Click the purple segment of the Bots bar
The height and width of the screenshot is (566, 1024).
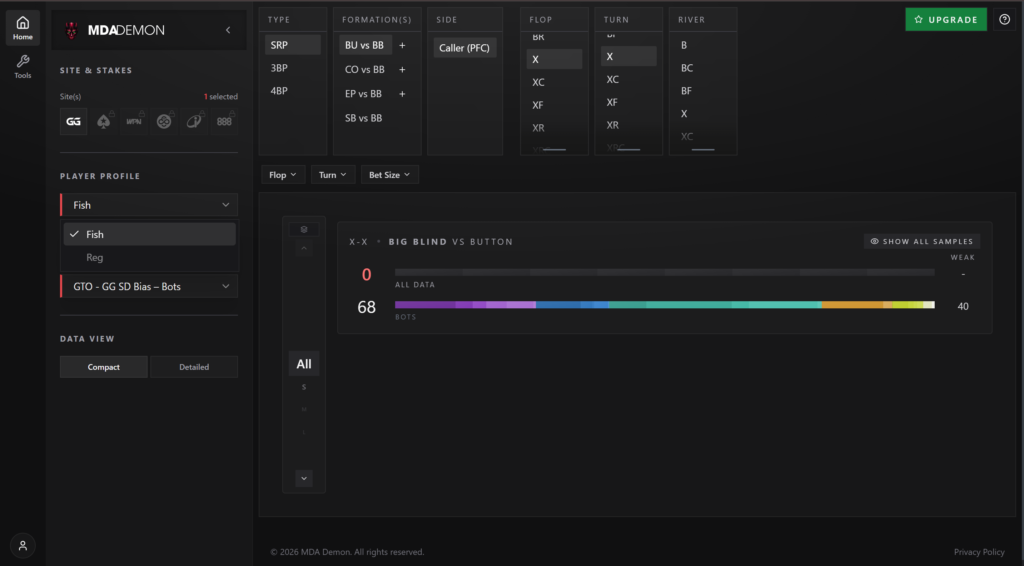(465, 305)
